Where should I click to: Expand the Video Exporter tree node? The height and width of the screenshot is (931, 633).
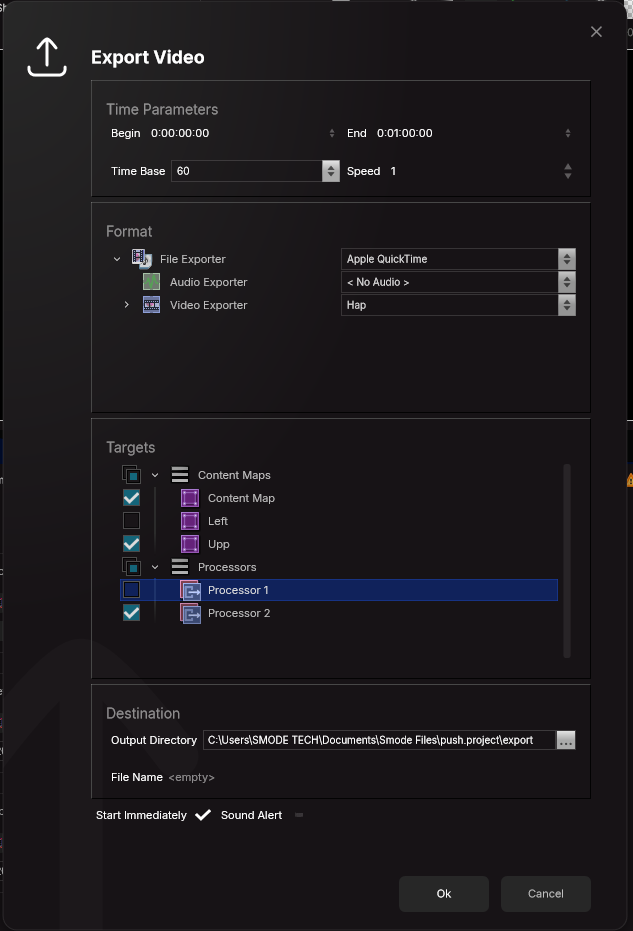point(126,305)
